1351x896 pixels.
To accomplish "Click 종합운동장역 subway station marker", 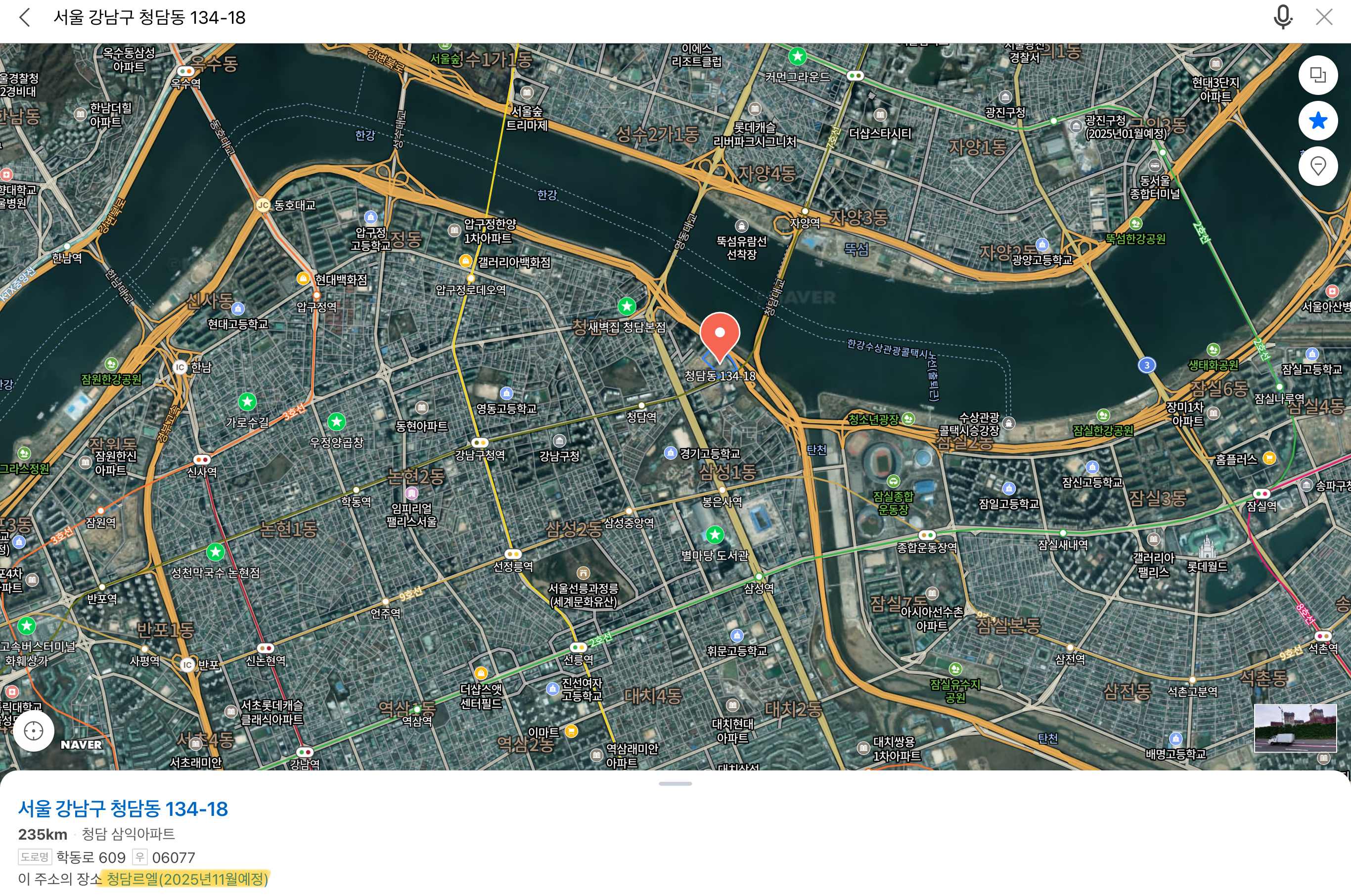I will point(927,535).
